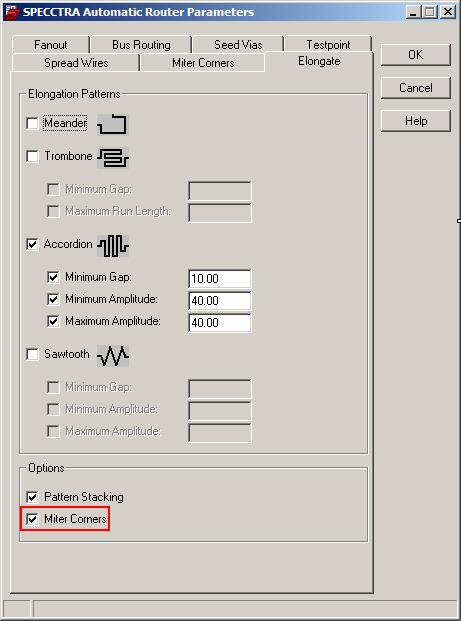461x621 pixels.
Task: Uncheck Miter Corners option checkbox
Action: coord(32,519)
